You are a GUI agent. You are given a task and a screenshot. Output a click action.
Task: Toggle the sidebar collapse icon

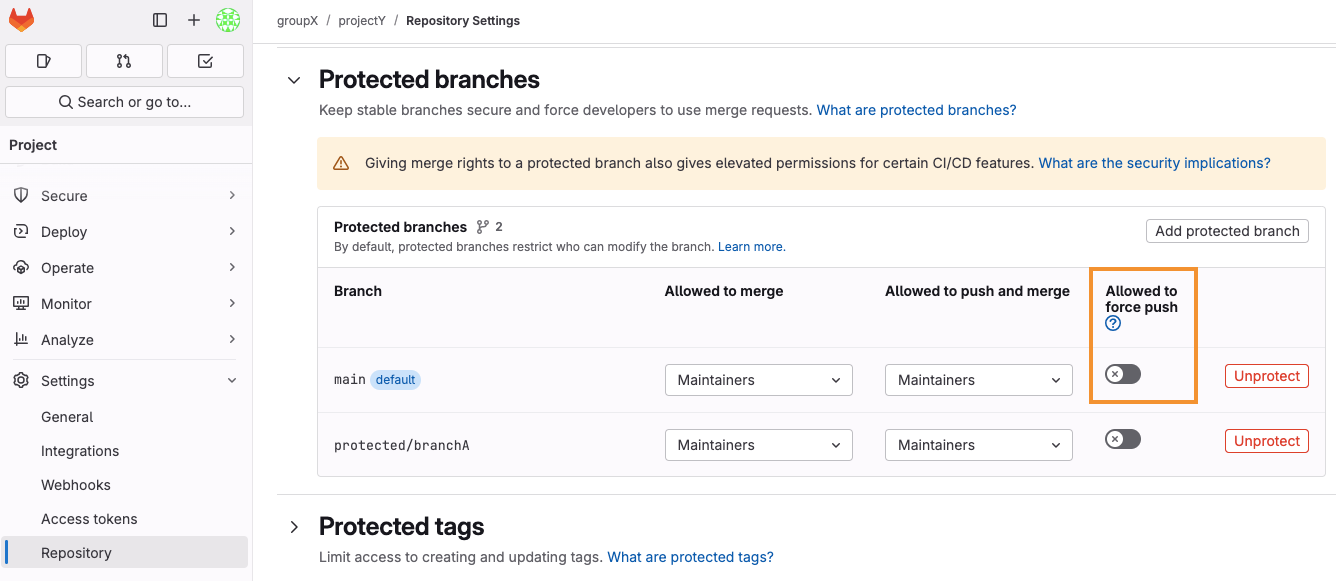click(160, 20)
